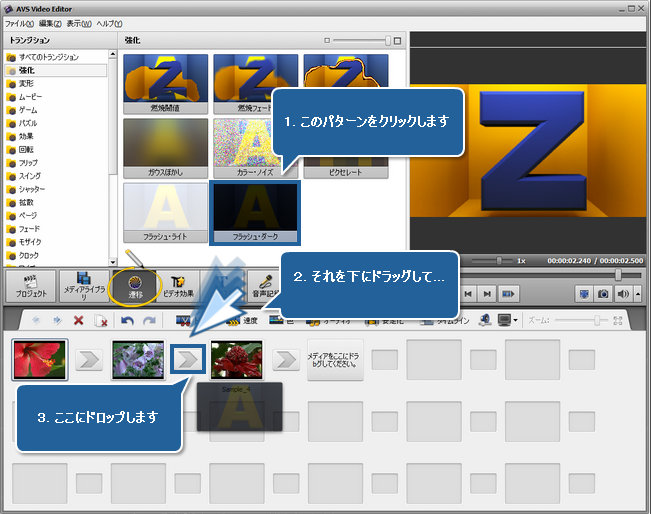Expand the volume control arrow

click(637, 294)
